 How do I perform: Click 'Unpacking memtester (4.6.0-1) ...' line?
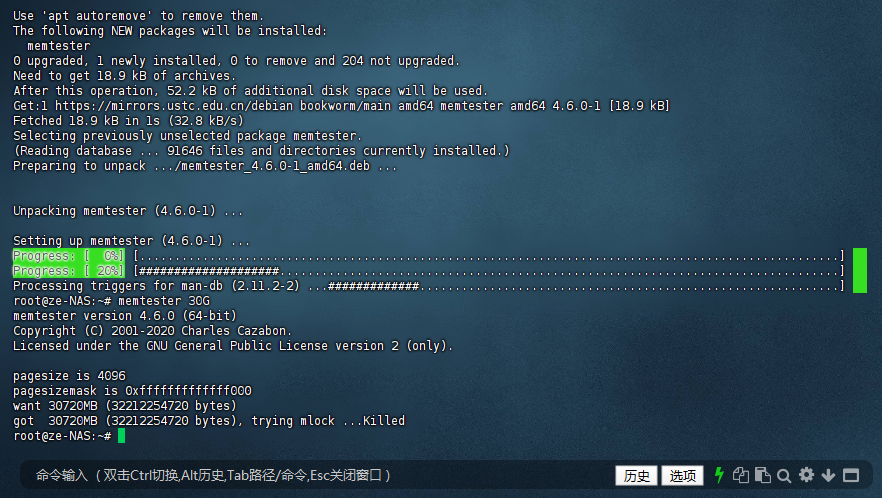pyautogui.click(x=128, y=211)
